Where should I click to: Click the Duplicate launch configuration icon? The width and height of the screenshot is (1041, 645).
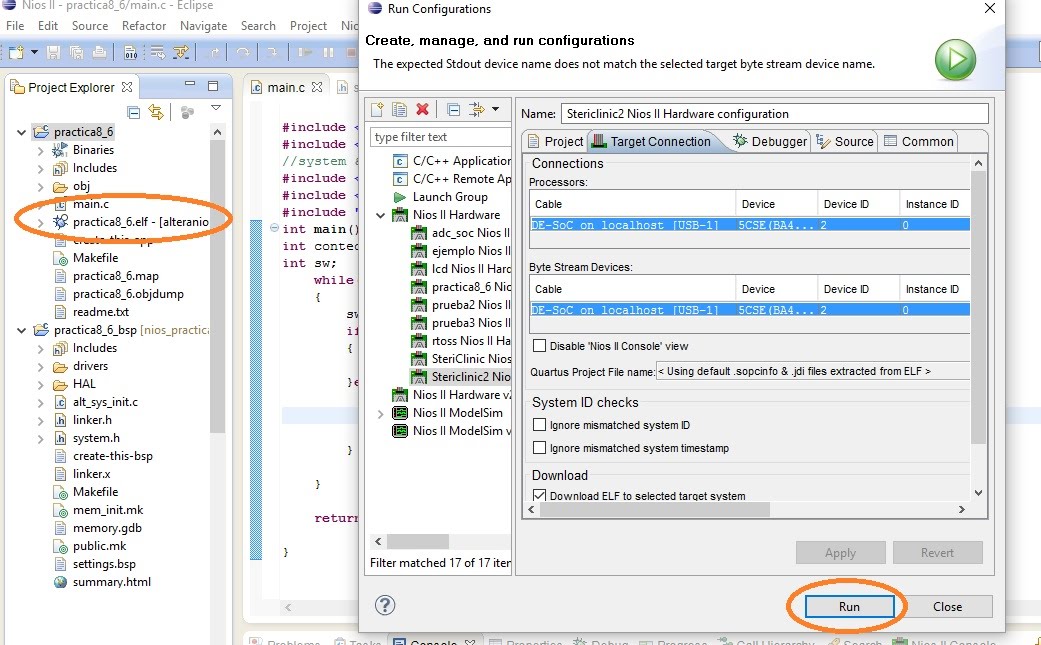click(399, 109)
